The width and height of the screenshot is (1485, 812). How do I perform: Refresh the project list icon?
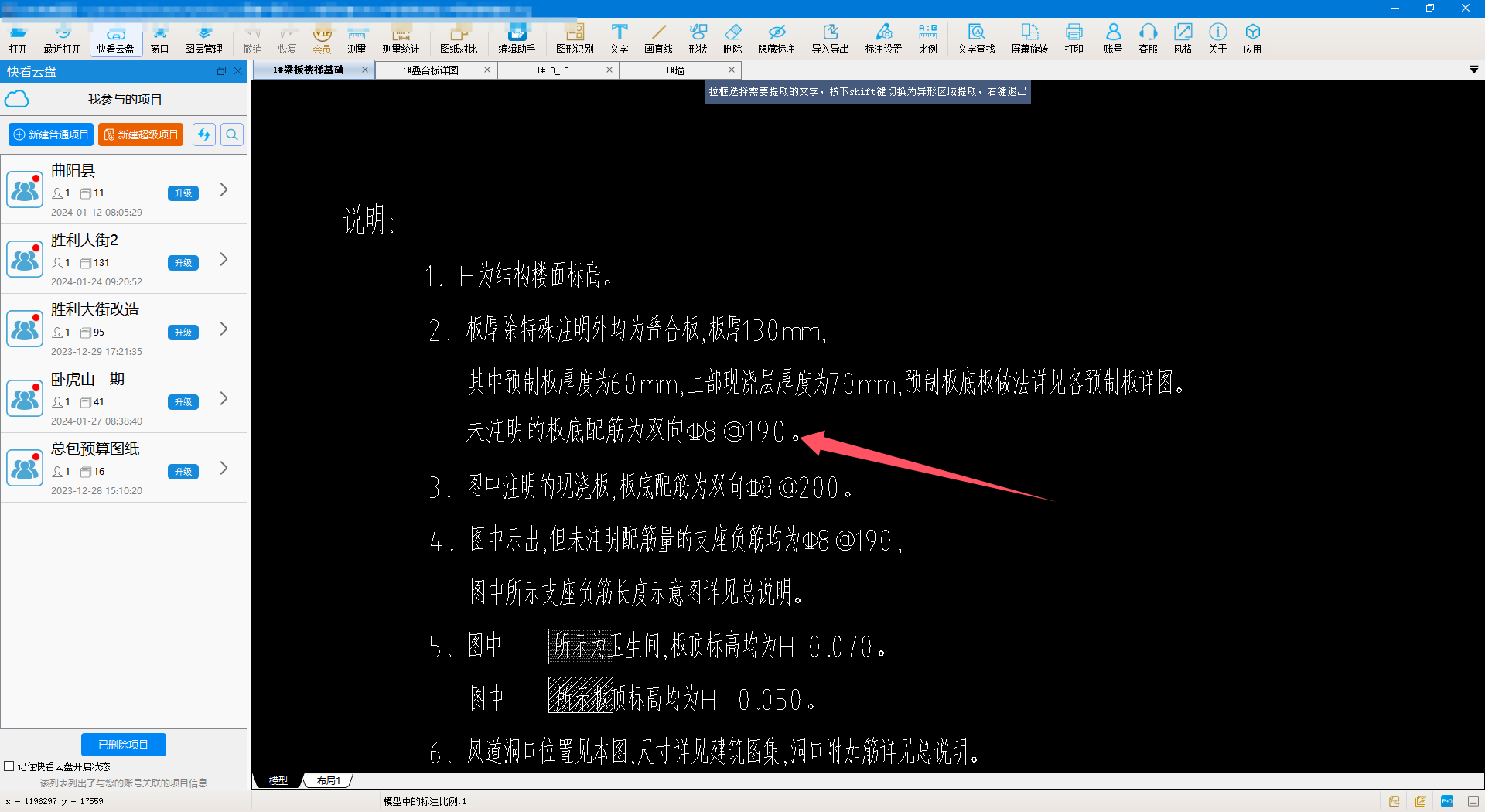click(x=204, y=135)
